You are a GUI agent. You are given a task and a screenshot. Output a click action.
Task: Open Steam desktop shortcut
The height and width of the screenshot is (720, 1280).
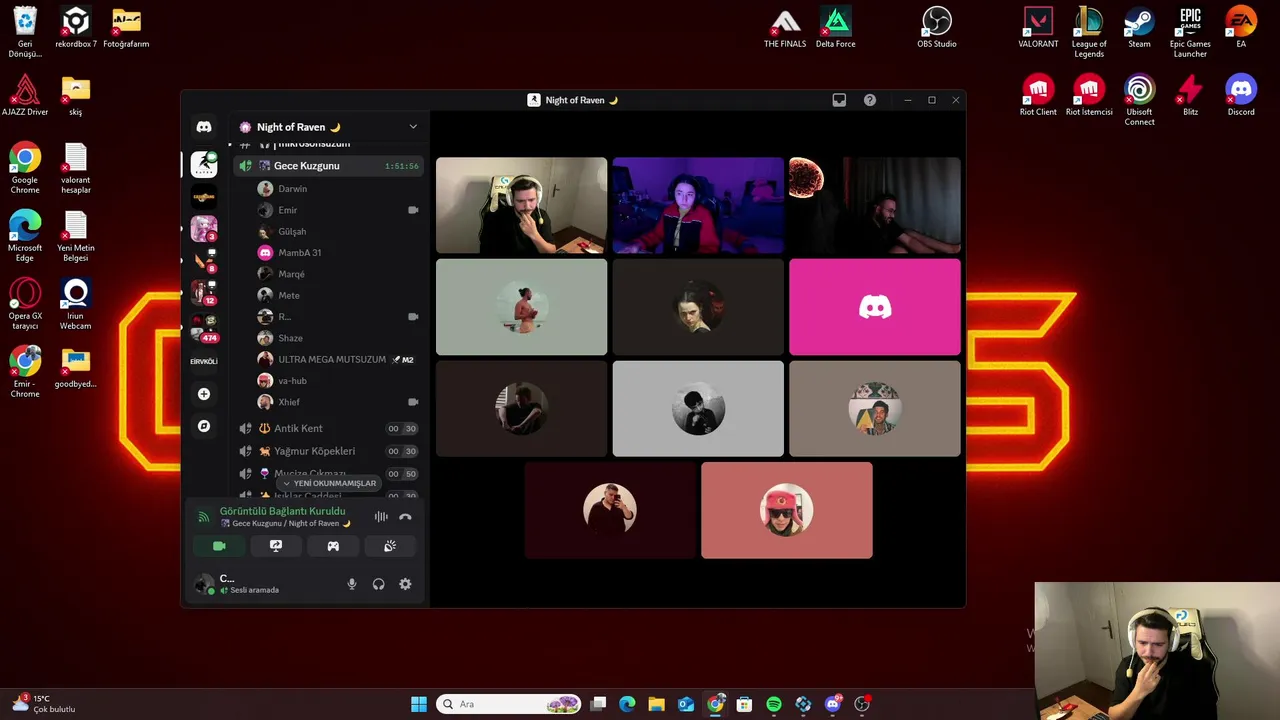[x=1139, y=27]
